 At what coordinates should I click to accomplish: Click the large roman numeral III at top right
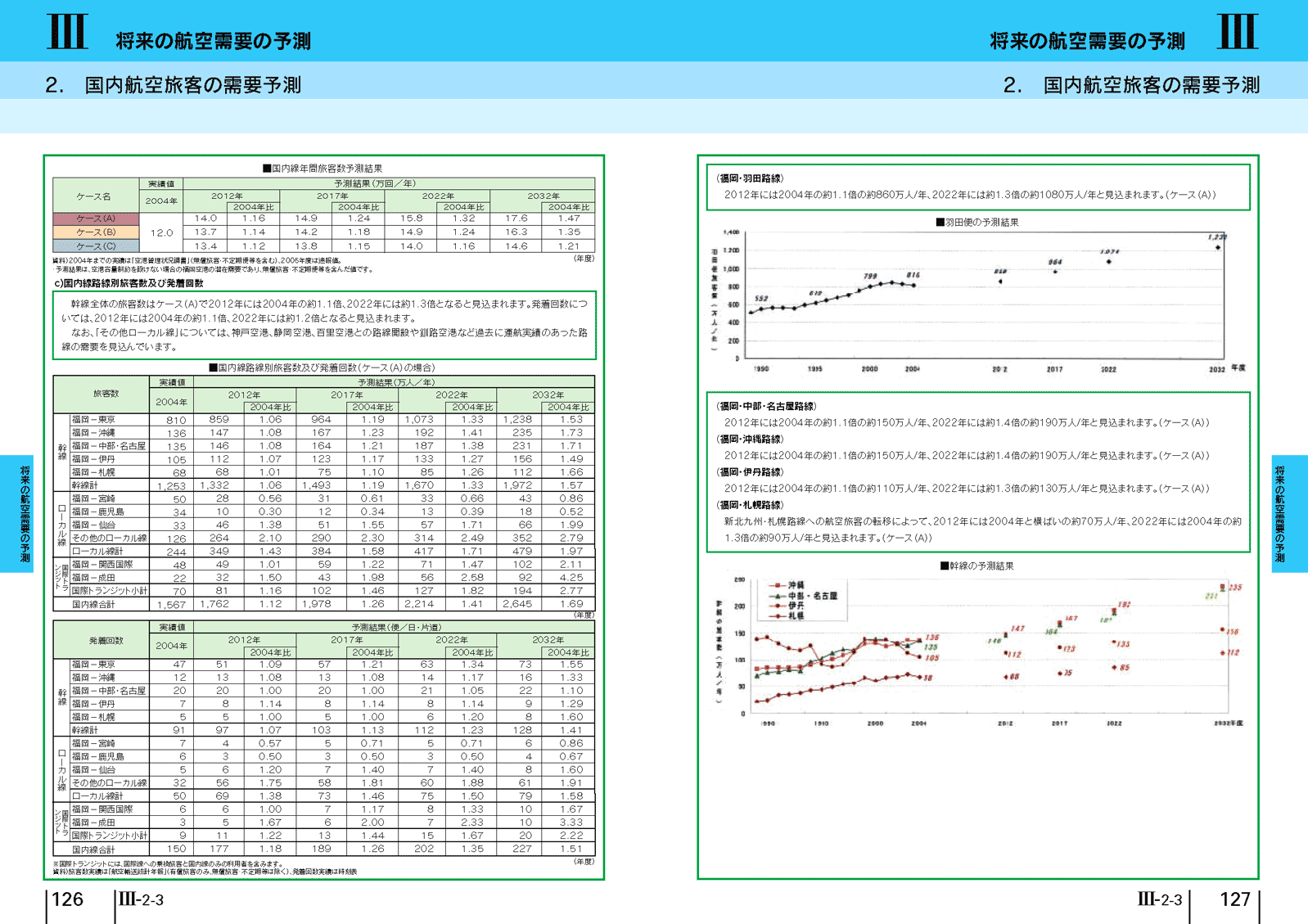pyautogui.click(x=1238, y=32)
